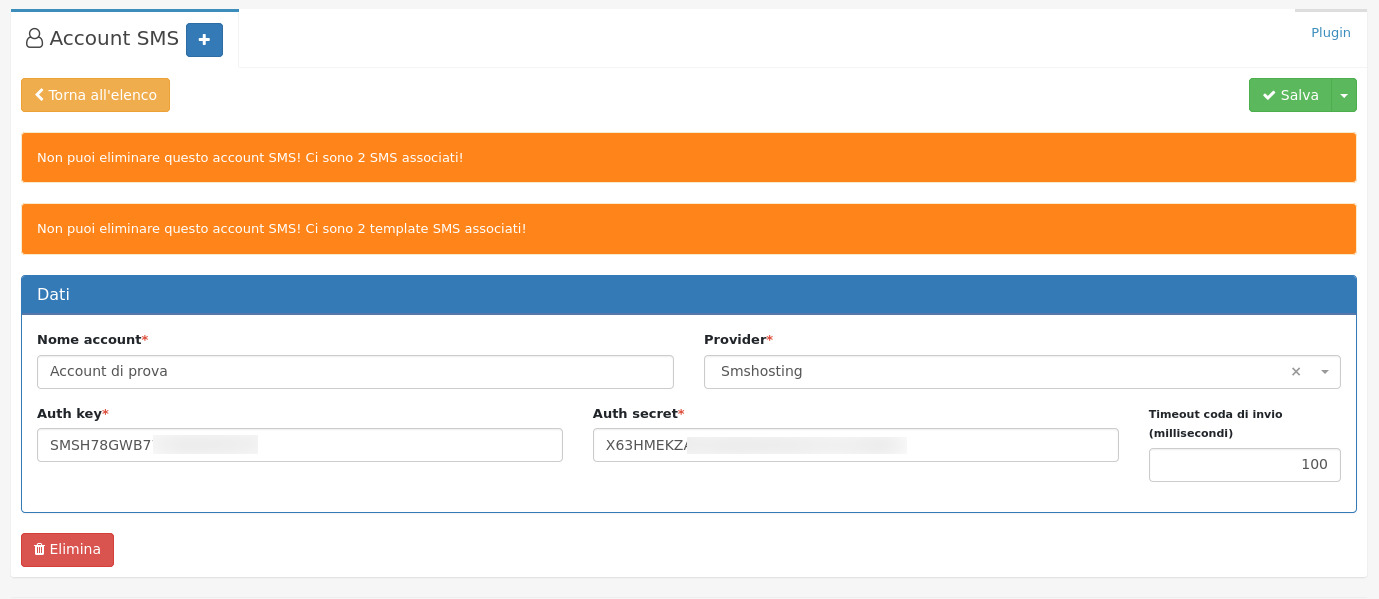Select the Account SMS tab title
Screen dimensions: 1379x599
click(x=114, y=39)
